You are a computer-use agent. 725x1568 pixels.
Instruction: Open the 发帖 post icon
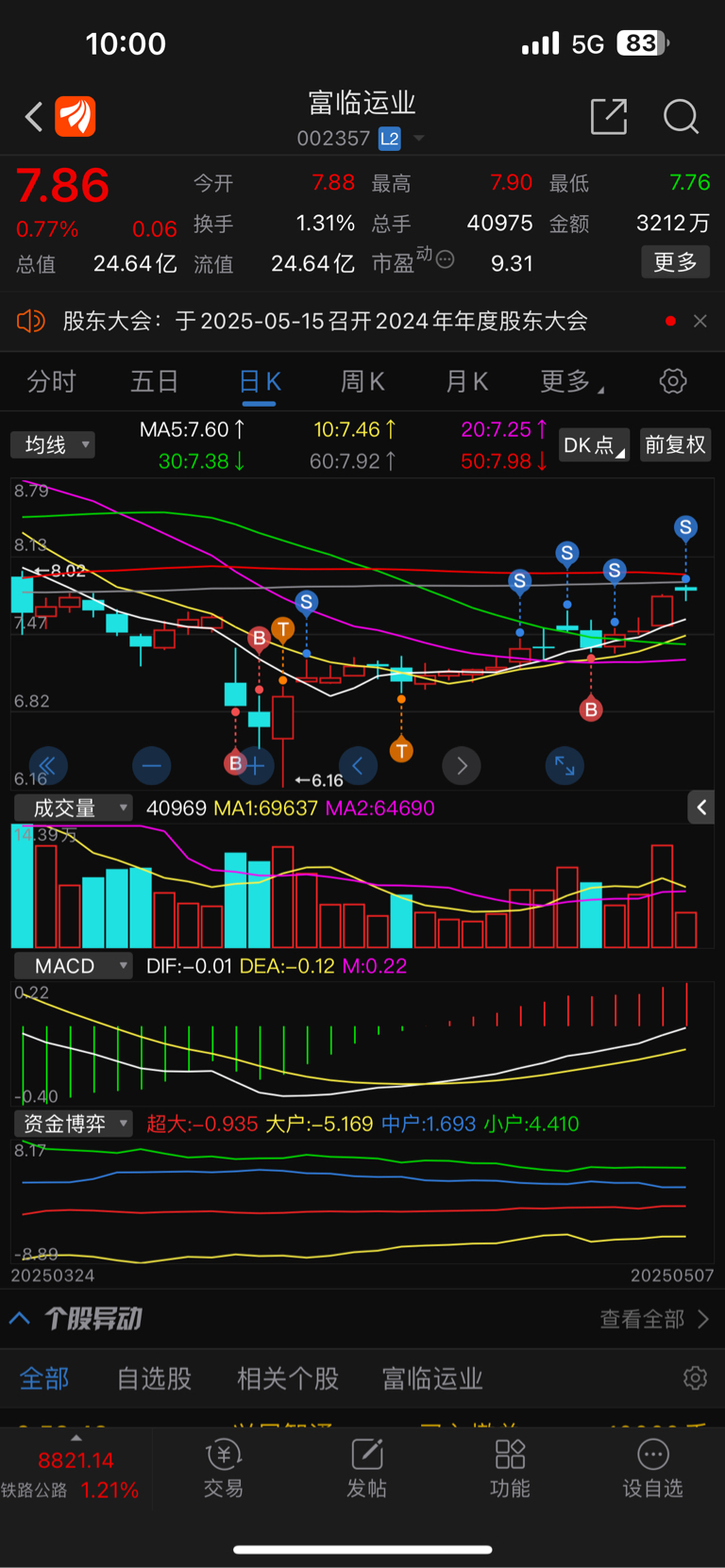point(366,1469)
